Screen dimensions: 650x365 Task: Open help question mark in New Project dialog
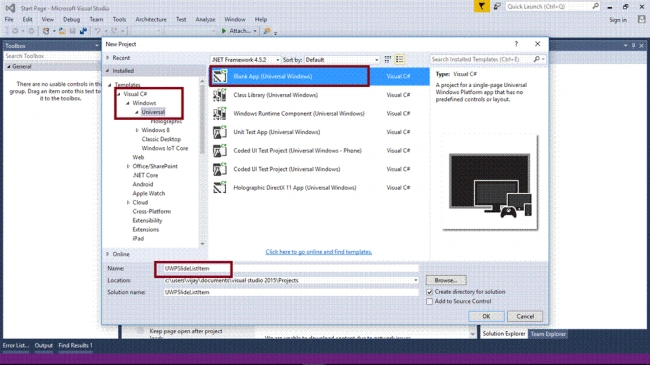[516, 44]
